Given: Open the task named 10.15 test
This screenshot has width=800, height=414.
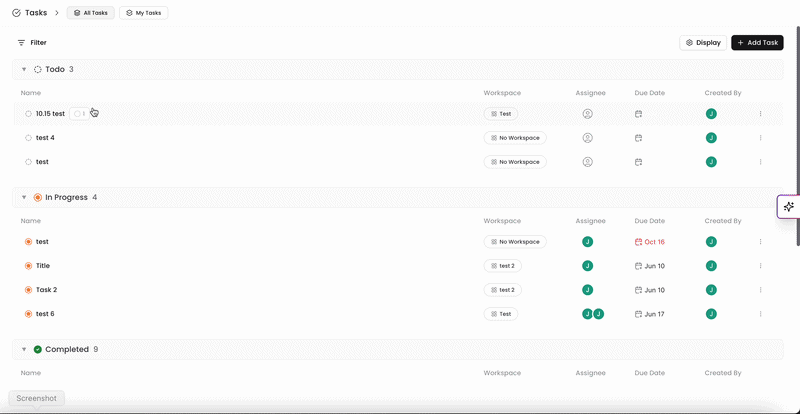Looking at the screenshot, I should [x=50, y=114].
